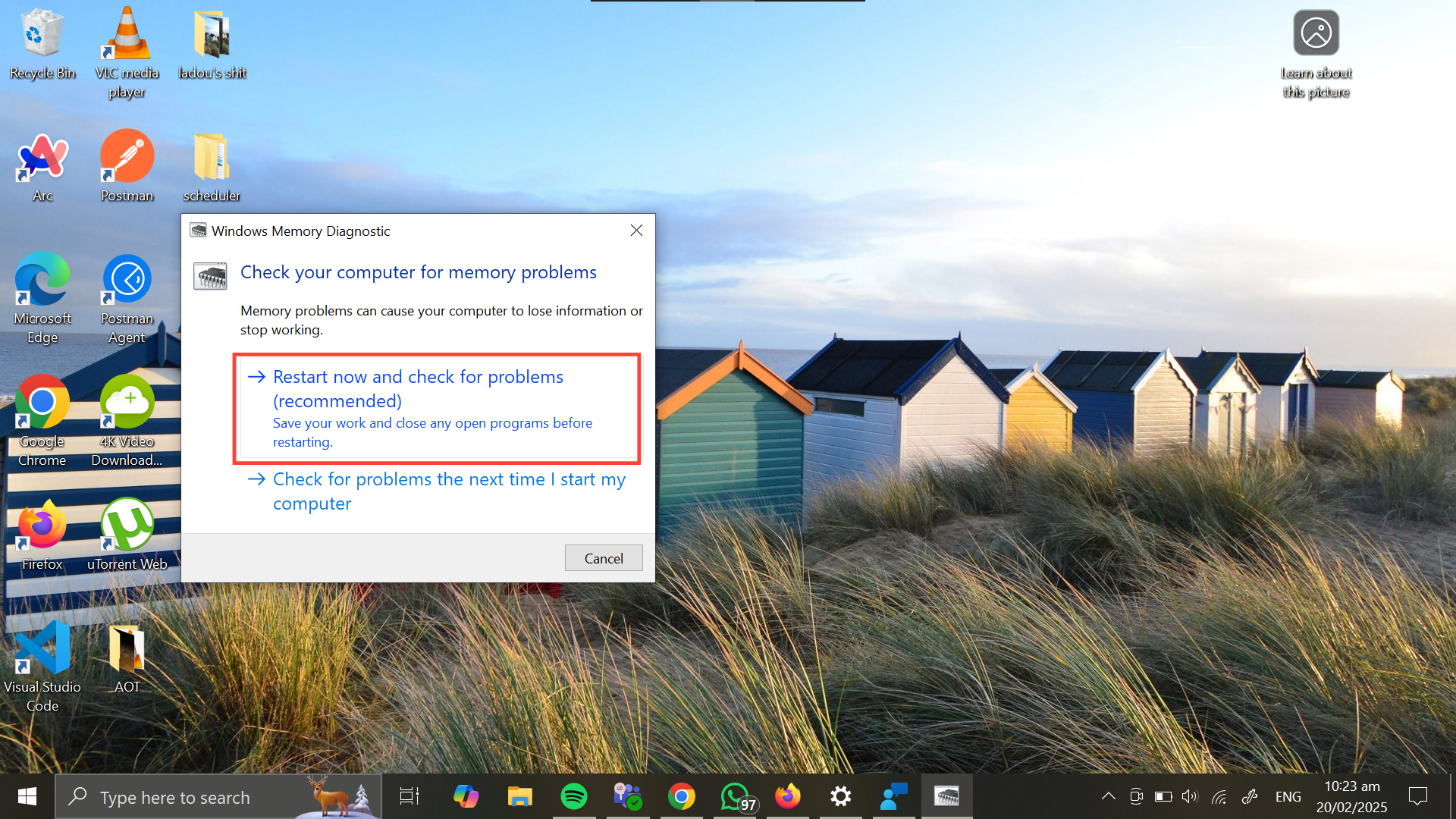
Task: Select Visual Studio Code desktop shortcut
Action: point(42,666)
